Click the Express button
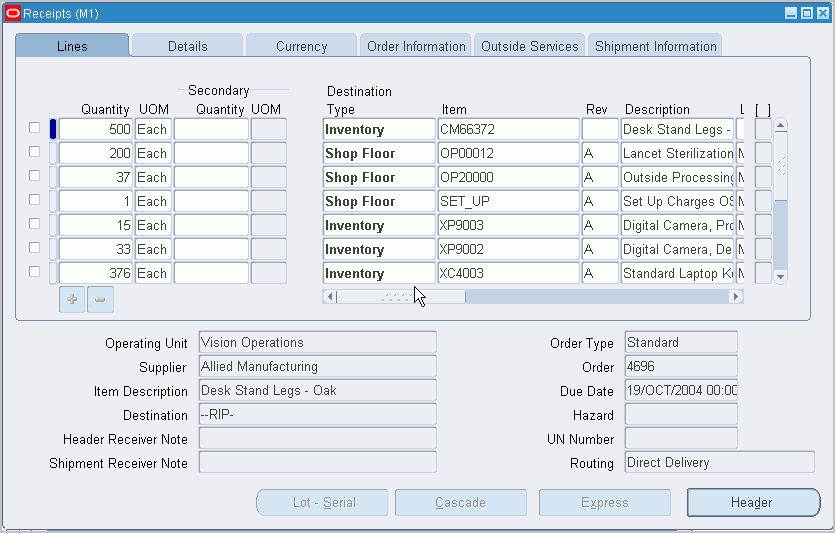 click(x=604, y=502)
